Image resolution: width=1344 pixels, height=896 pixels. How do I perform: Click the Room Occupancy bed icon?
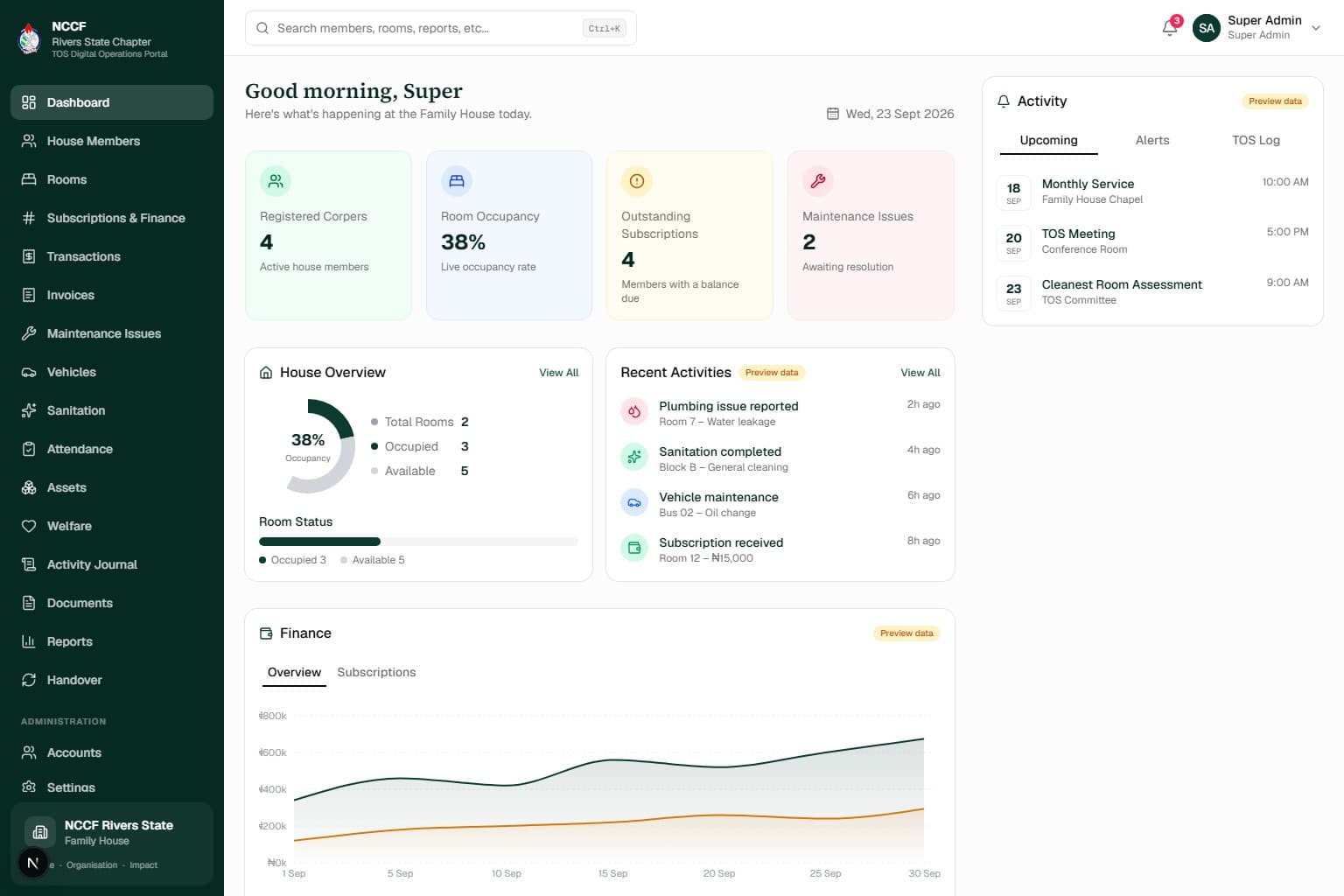[457, 181]
